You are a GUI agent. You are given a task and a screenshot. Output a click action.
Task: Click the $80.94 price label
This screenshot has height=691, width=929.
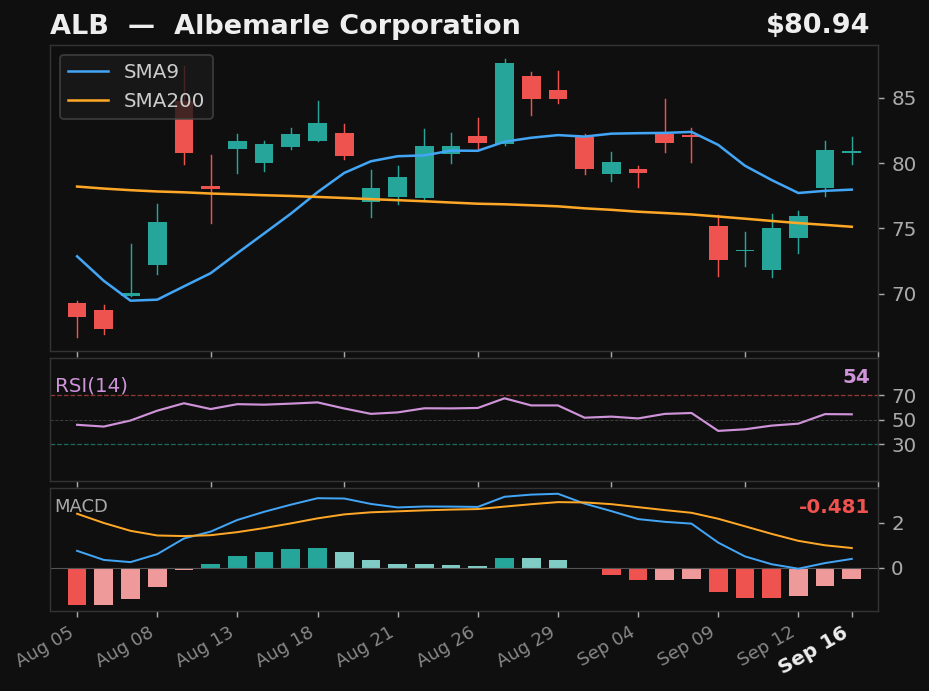[x=817, y=25]
